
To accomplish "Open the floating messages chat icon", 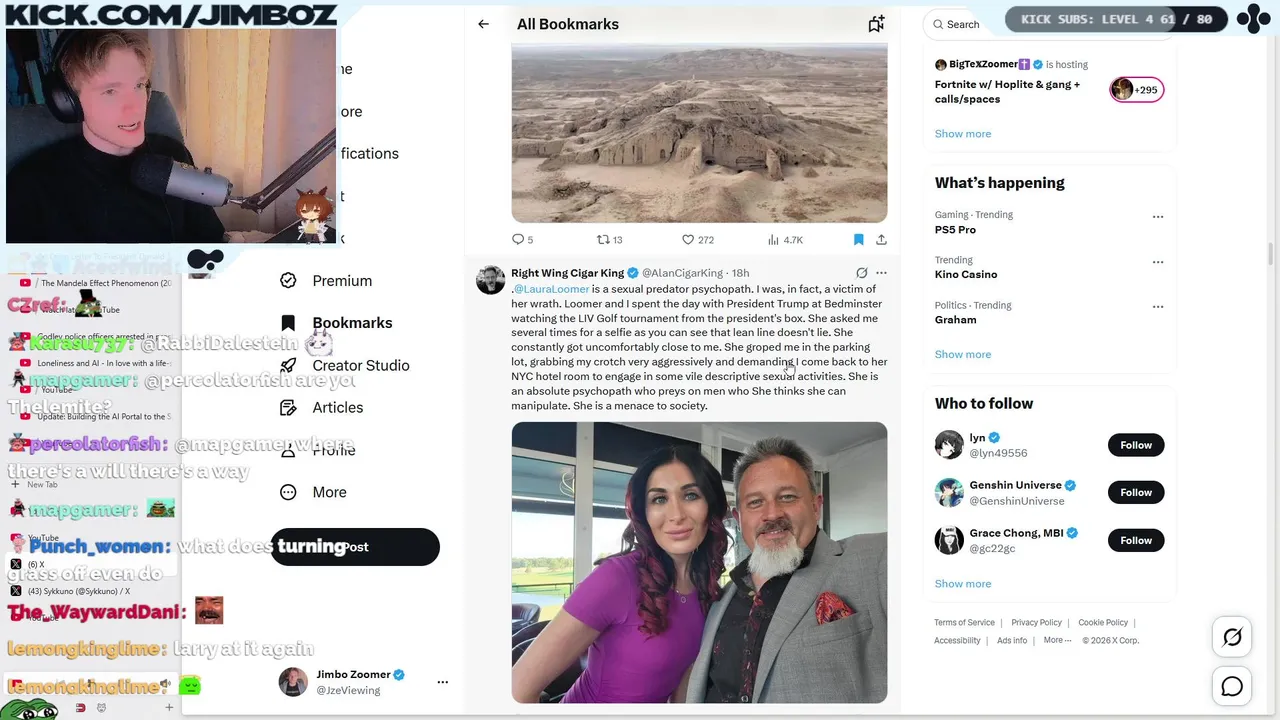I will coord(1232,686).
